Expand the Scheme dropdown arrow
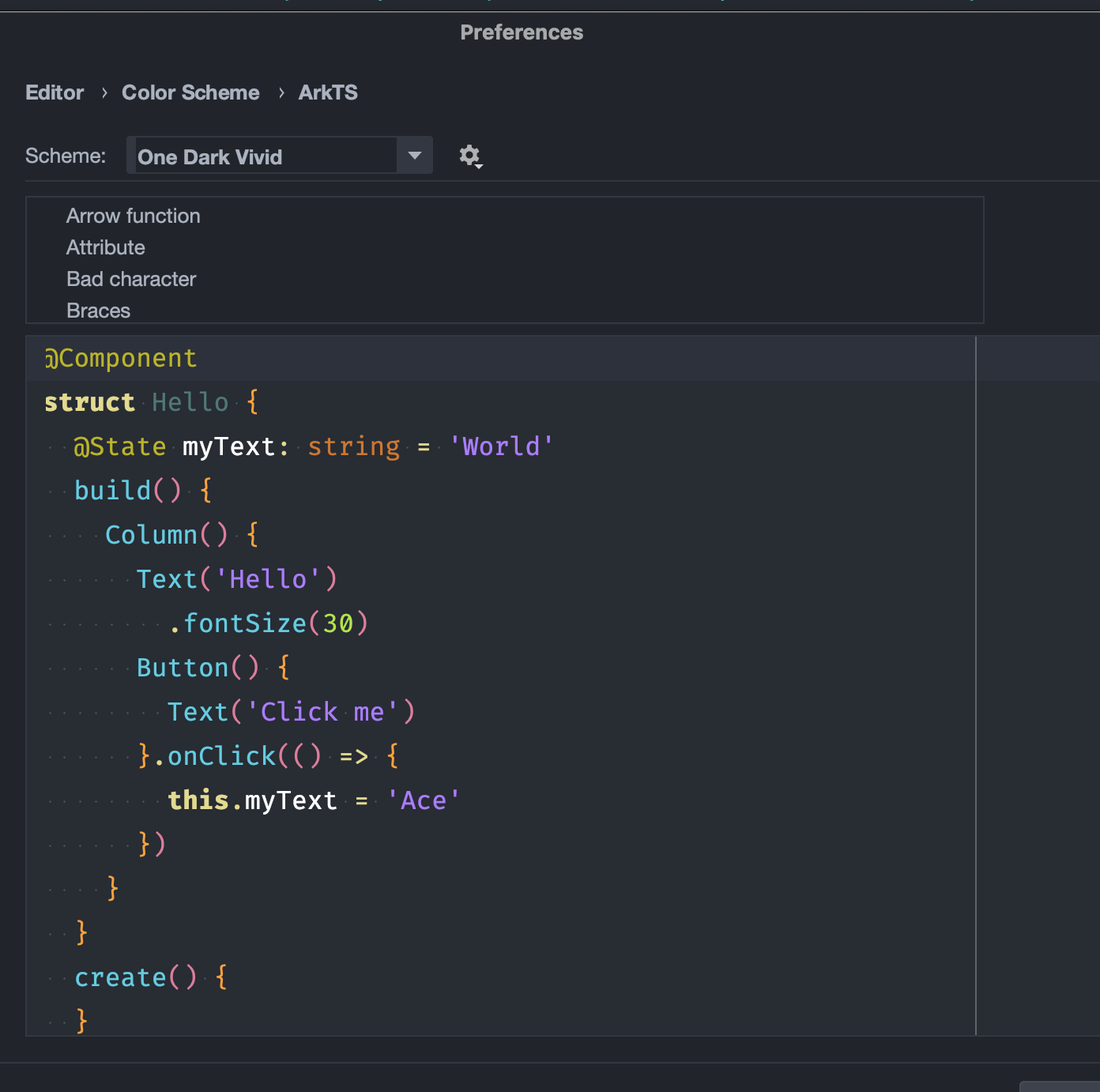The width and height of the screenshot is (1100, 1092). [x=415, y=156]
